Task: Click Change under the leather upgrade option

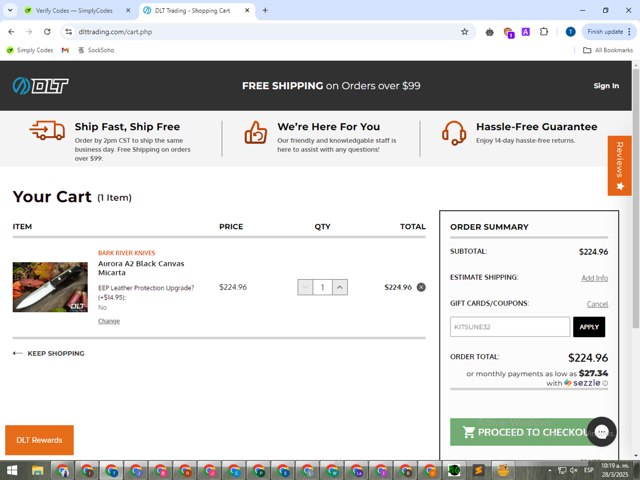Action: coord(109,321)
